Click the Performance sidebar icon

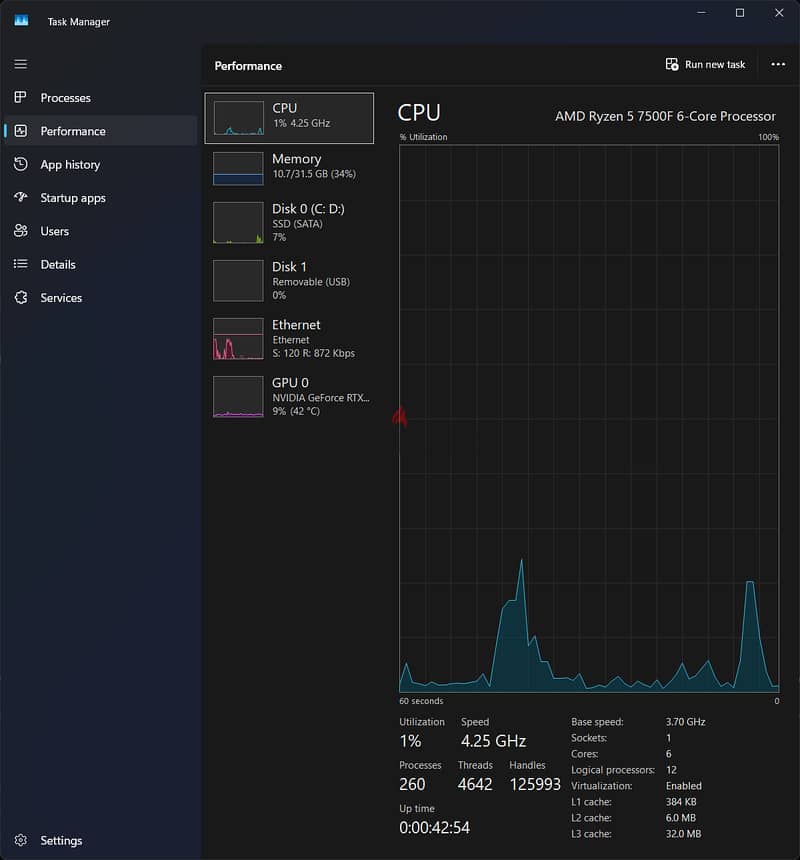tap(21, 131)
